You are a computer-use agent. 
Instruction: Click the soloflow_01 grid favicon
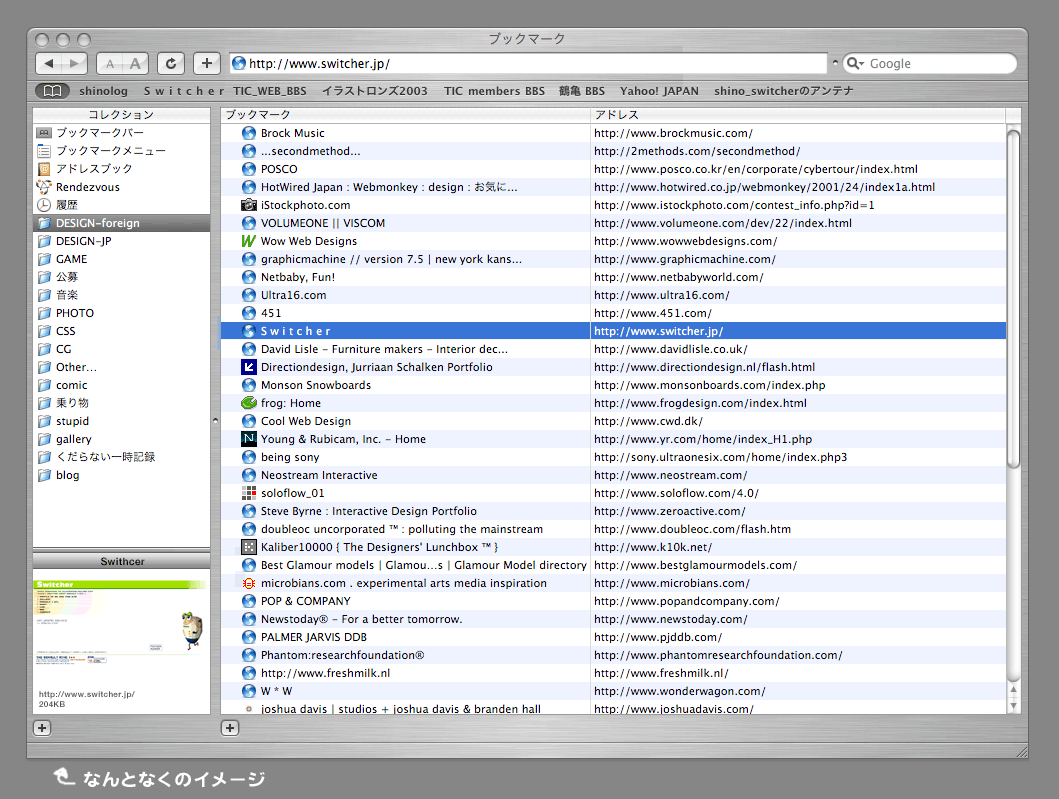(x=249, y=493)
